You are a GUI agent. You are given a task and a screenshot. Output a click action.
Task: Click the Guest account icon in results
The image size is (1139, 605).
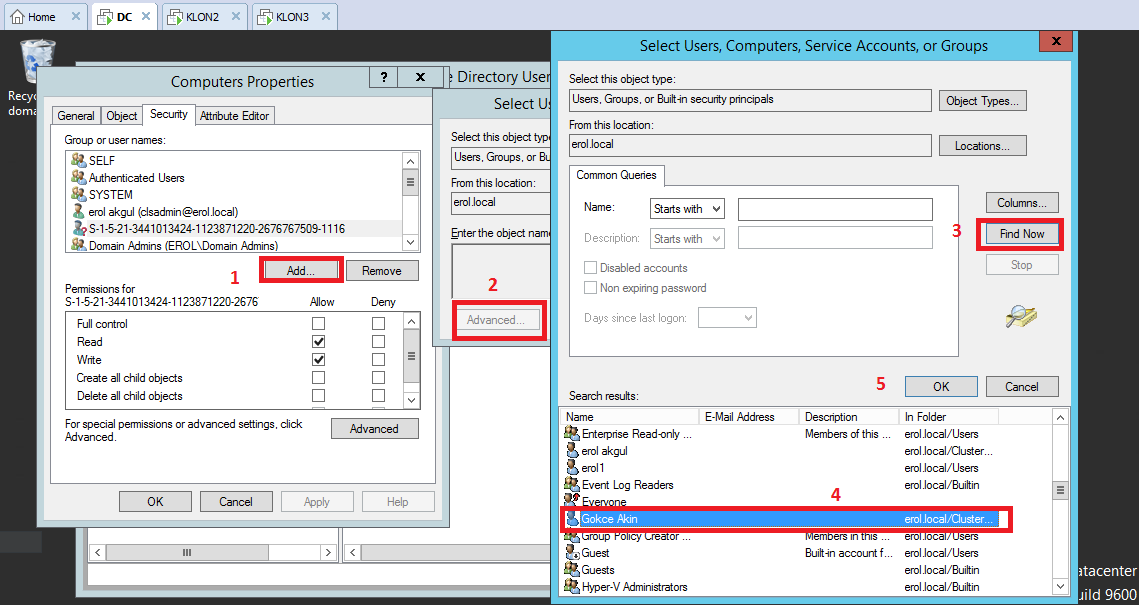572,553
